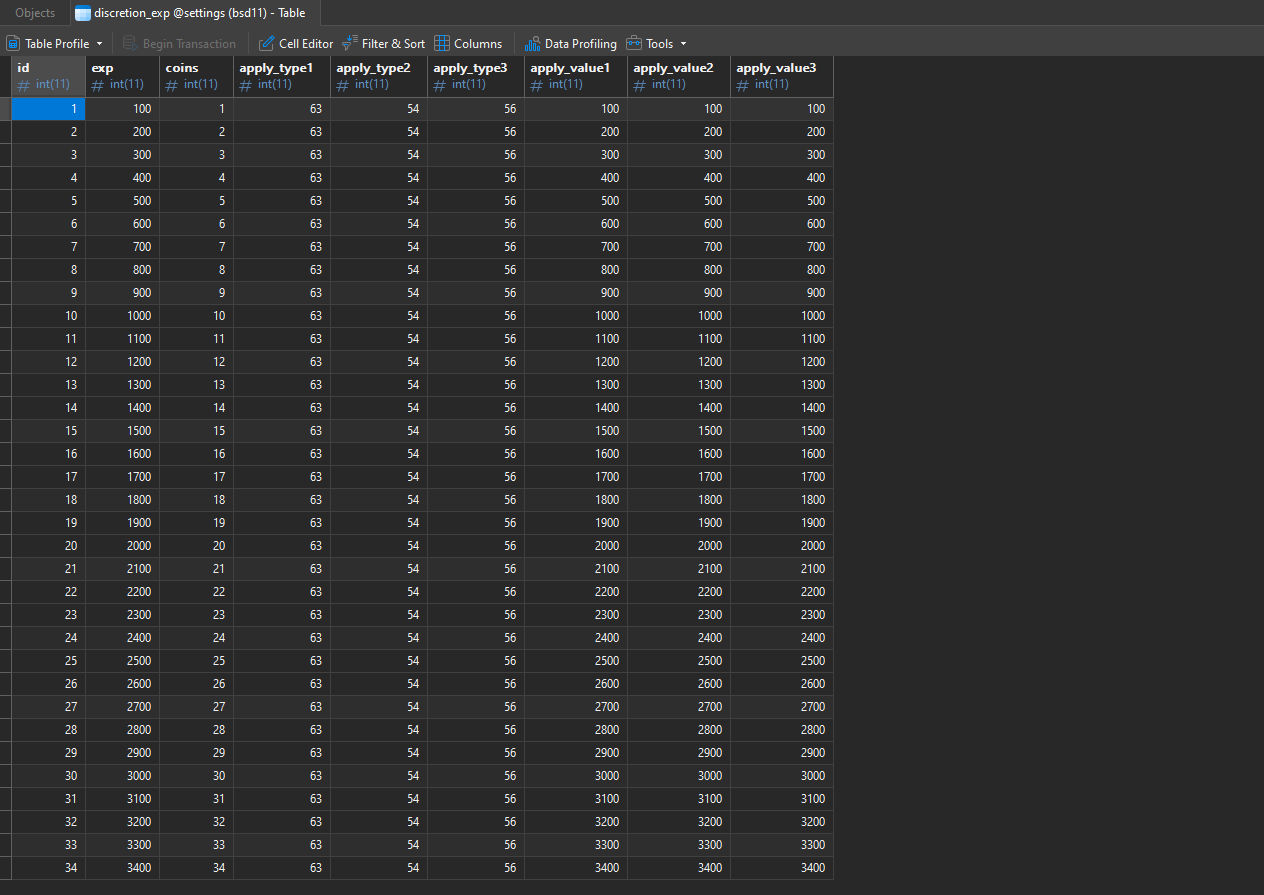
Task: Expand the Table Profile dropdown
Action: pos(99,44)
